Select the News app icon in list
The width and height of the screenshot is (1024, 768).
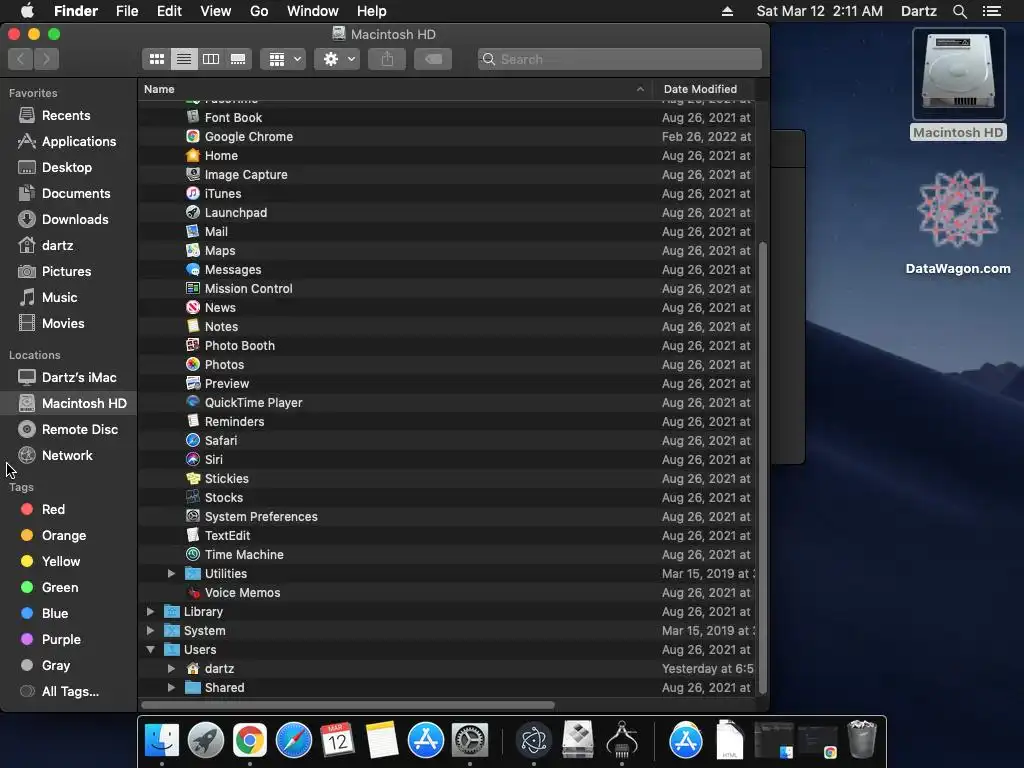pyautogui.click(x=193, y=308)
